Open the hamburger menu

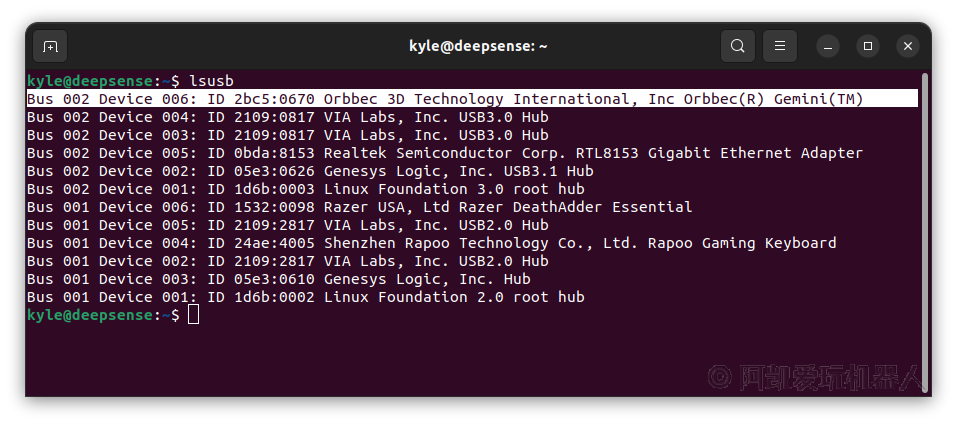point(779,46)
